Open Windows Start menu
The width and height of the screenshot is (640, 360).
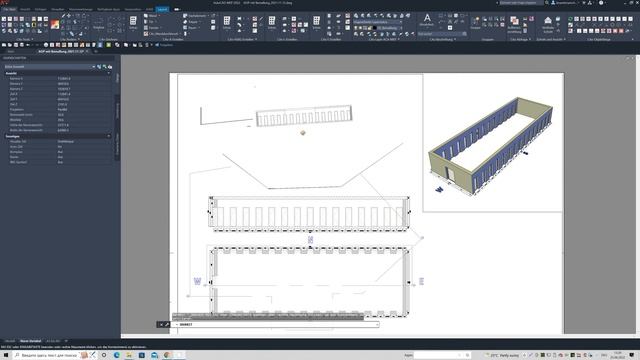pos(6,355)
